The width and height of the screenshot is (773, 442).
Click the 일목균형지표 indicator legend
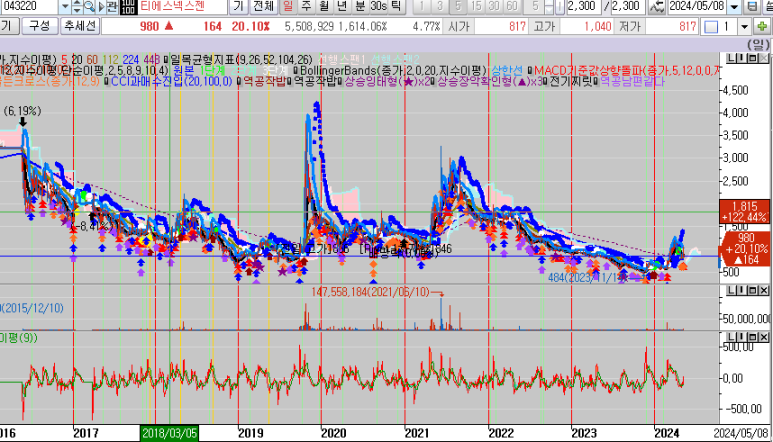pyautogui.click(x=242, y=60)
